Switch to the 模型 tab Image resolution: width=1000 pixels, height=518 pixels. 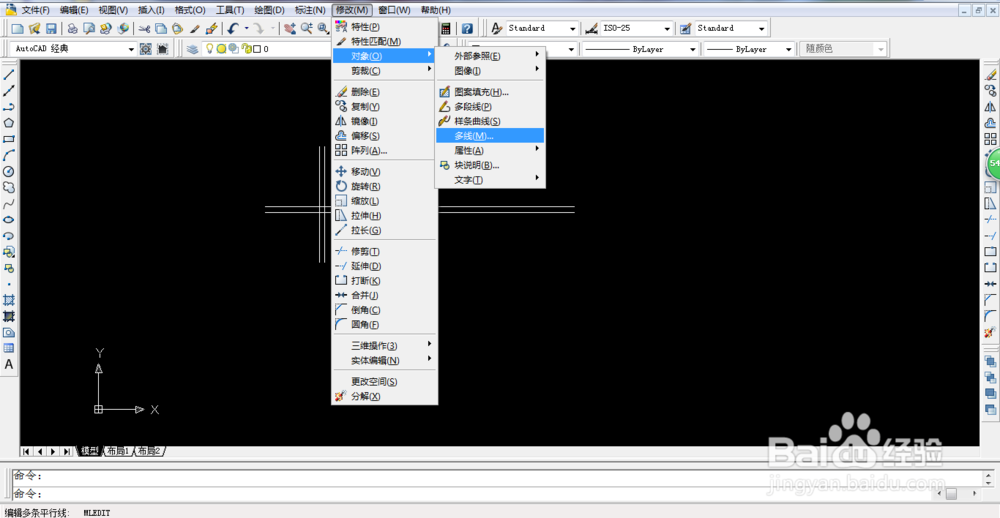[90, 451]
